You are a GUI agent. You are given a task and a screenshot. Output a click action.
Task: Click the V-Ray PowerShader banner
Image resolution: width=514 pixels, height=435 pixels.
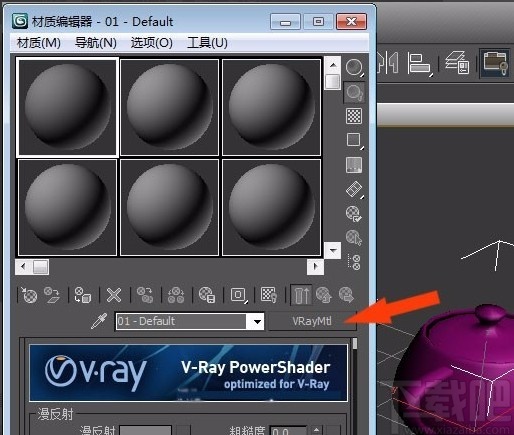188,373
